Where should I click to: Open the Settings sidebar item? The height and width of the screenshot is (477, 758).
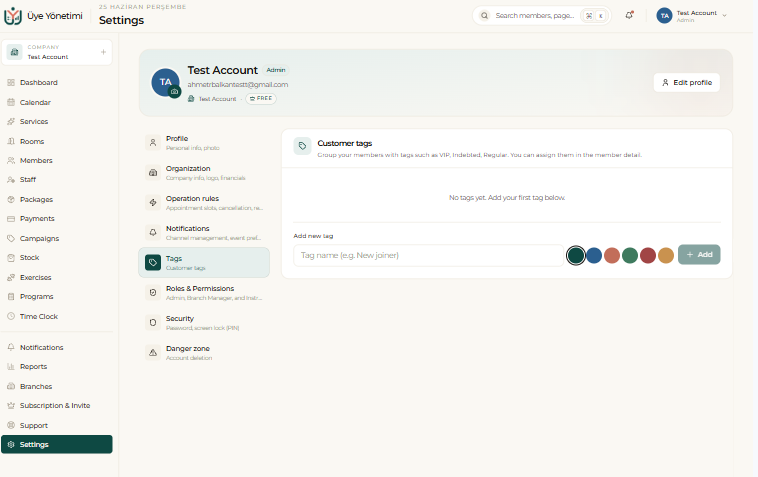click(x=57, y=445)
